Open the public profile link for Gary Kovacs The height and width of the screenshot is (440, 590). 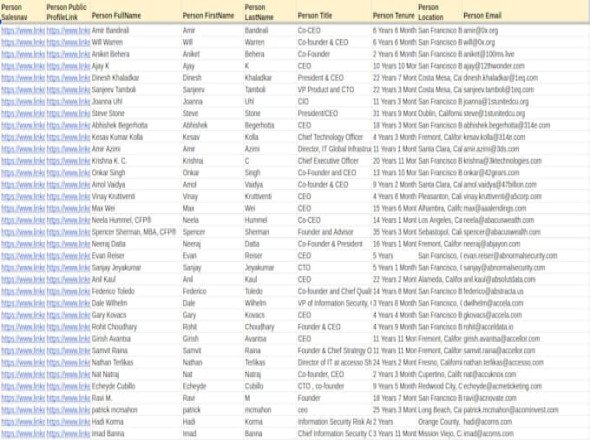[x=68, y=315]
